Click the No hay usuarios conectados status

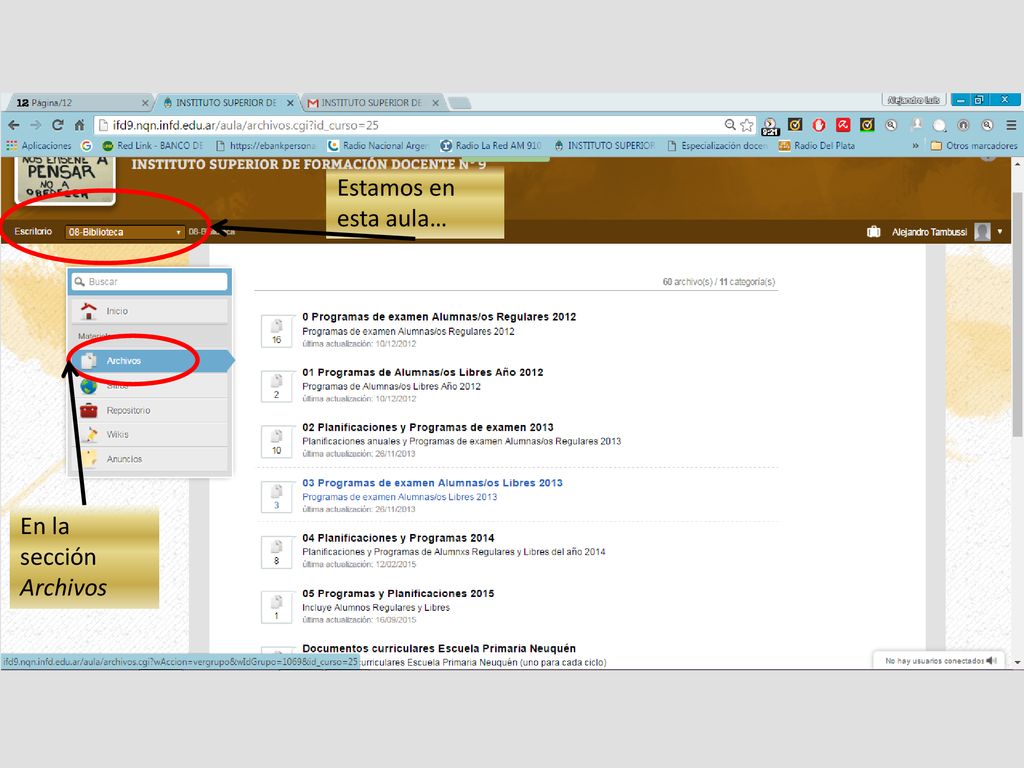tap(934, 661)
